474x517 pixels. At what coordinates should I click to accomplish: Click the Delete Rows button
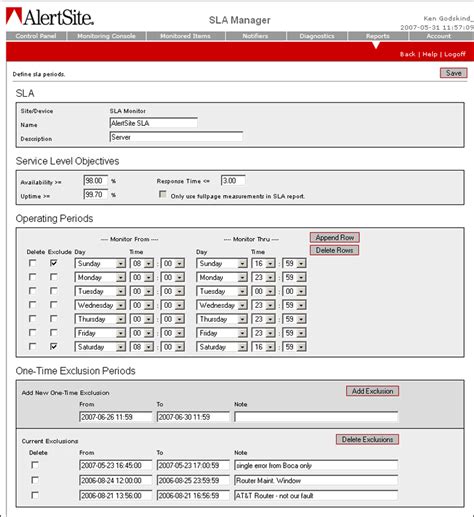tap(334, 250)
